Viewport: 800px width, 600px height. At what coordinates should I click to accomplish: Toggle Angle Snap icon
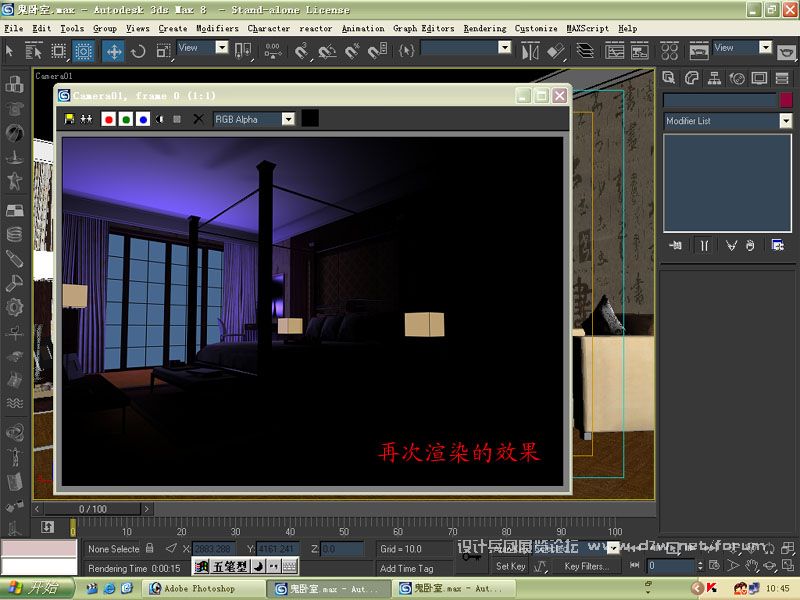click(327, 51)
